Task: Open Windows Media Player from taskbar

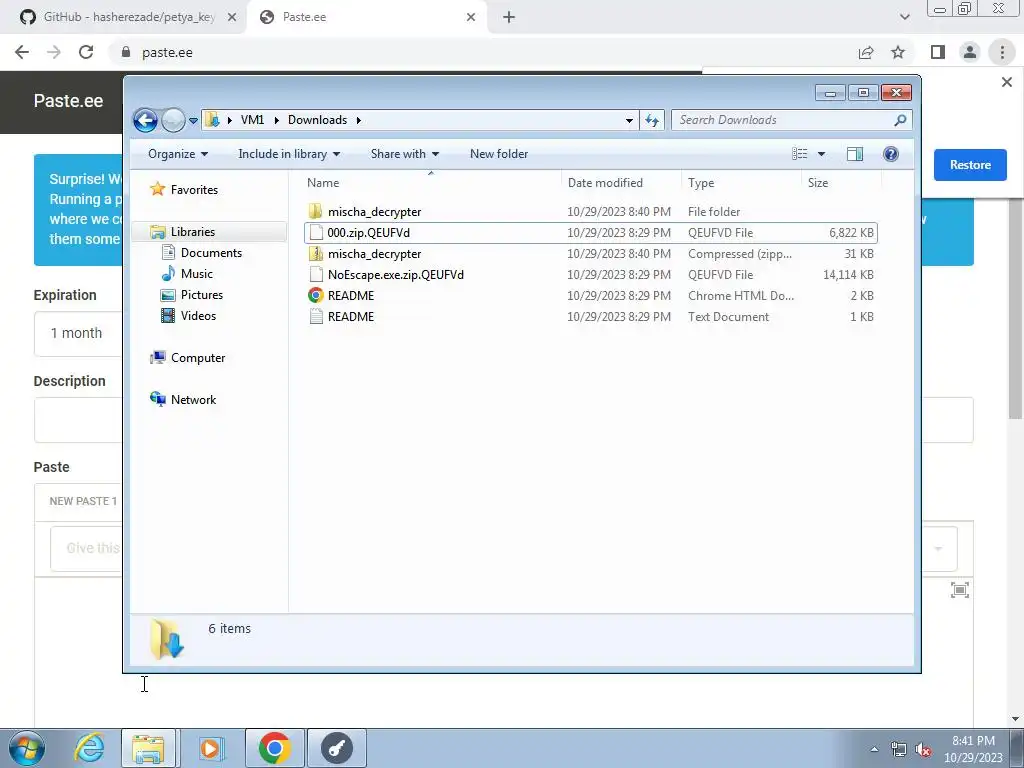Action: pos(210,748)
